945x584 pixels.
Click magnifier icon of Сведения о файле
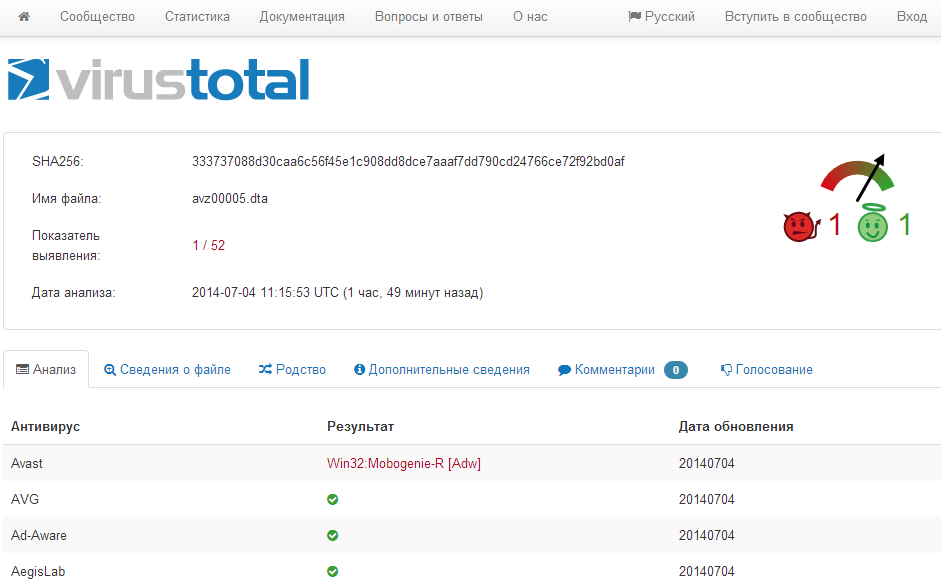[110, 369]
